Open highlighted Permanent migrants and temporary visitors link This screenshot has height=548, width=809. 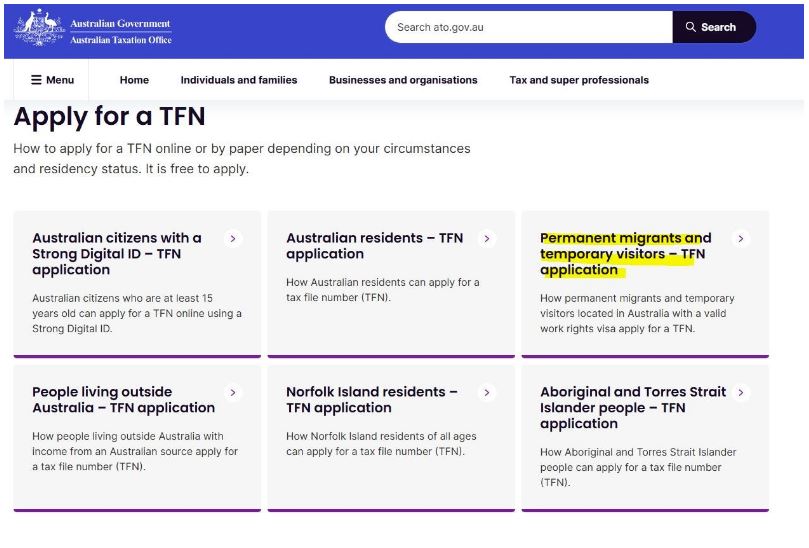(x=626, y=254)
